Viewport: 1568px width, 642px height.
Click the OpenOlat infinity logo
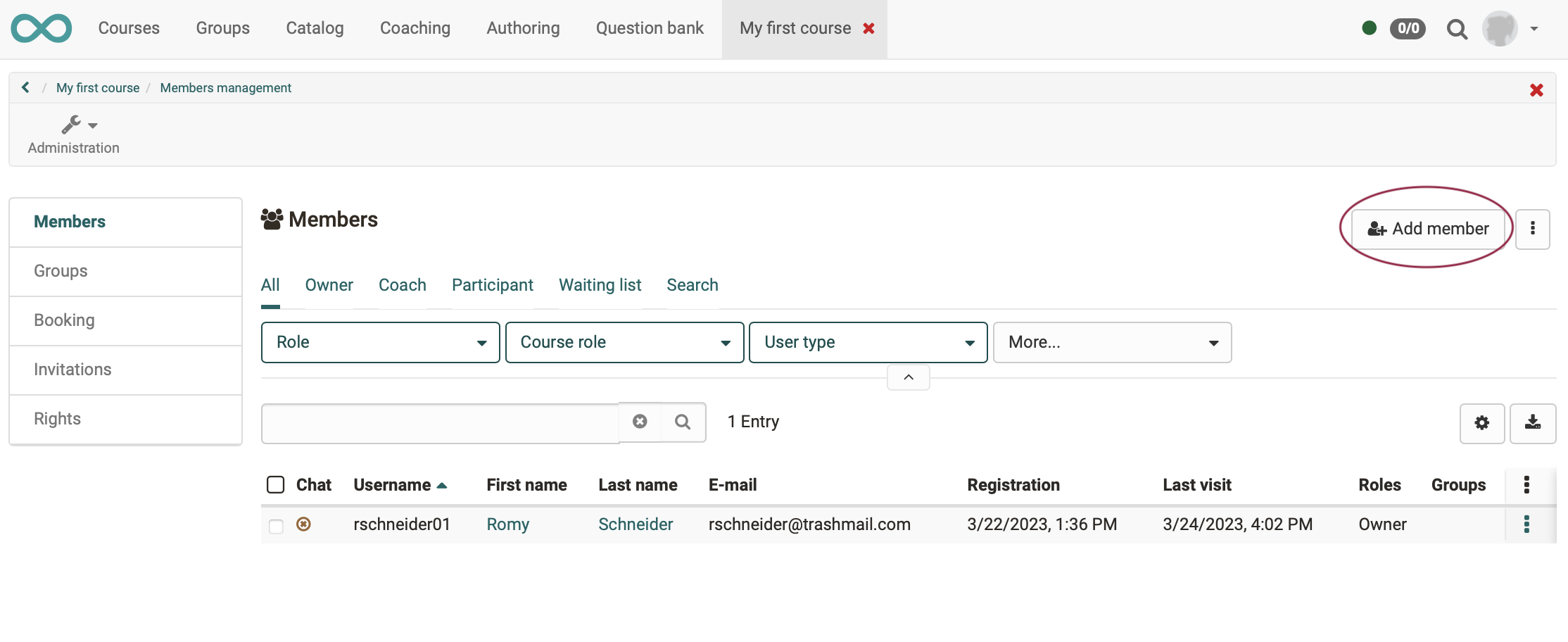(41, 28)
